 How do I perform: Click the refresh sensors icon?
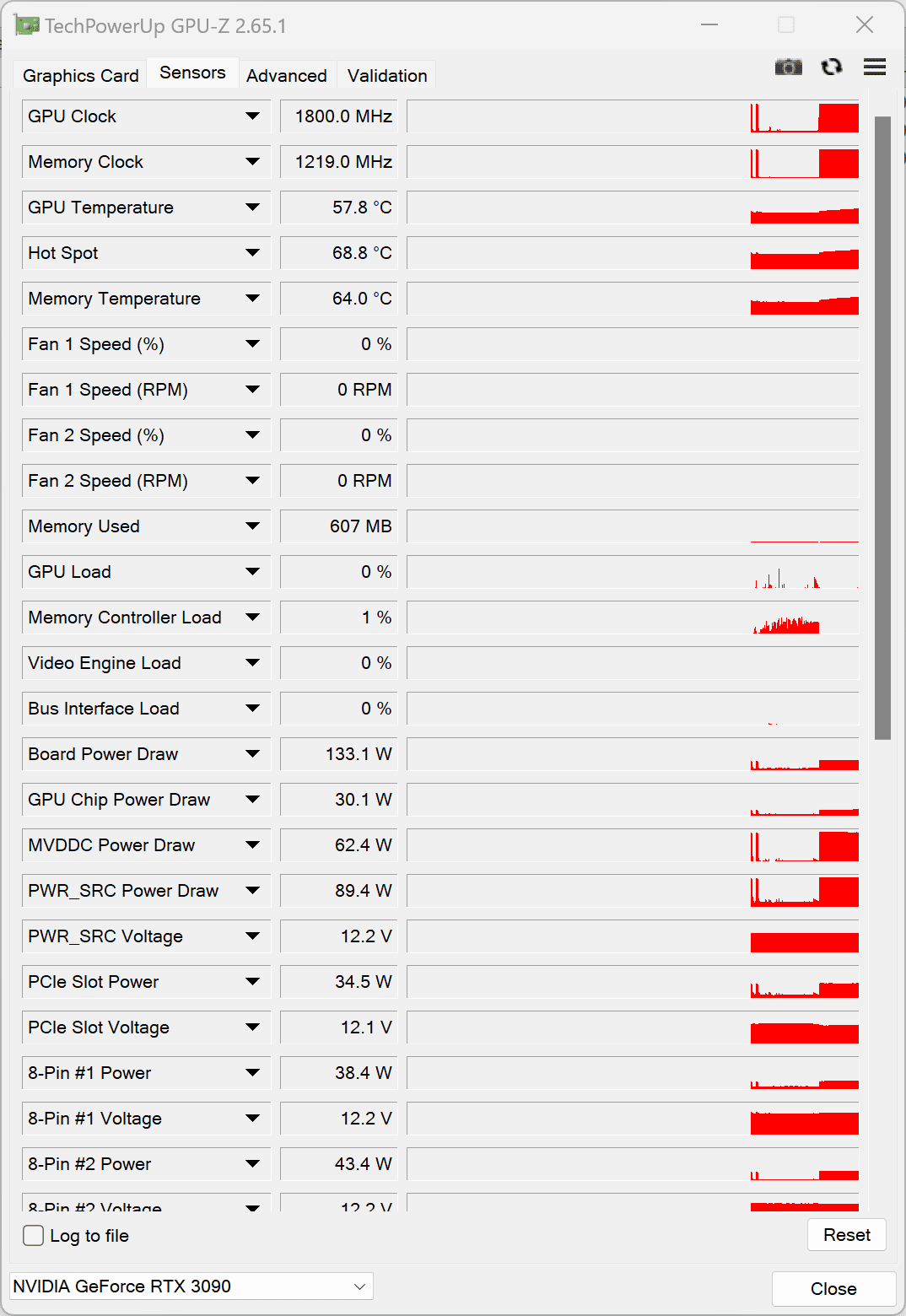832,67
